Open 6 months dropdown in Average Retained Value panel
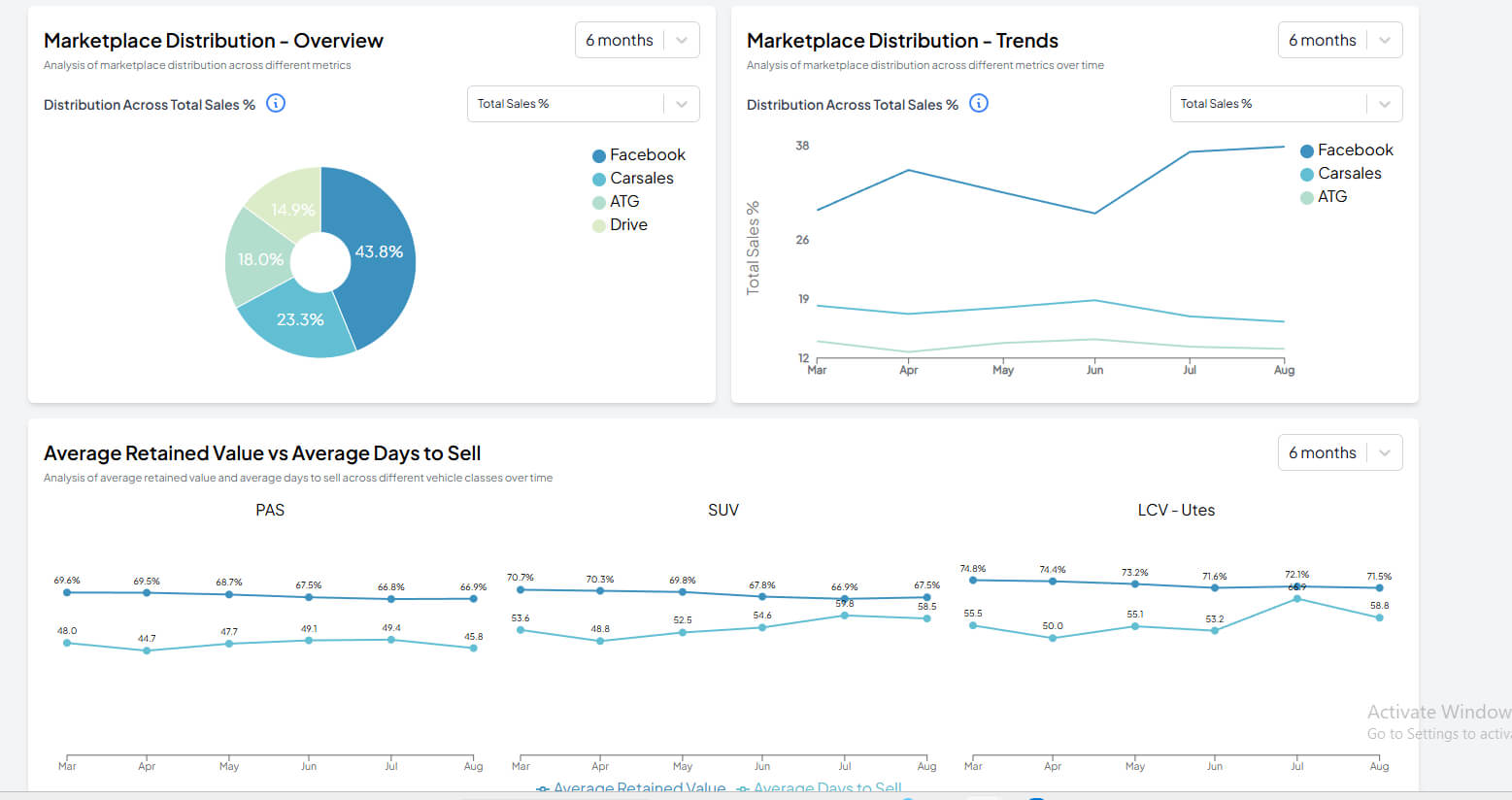This screenshot has height=800, width=1512. click(1340, 452)
